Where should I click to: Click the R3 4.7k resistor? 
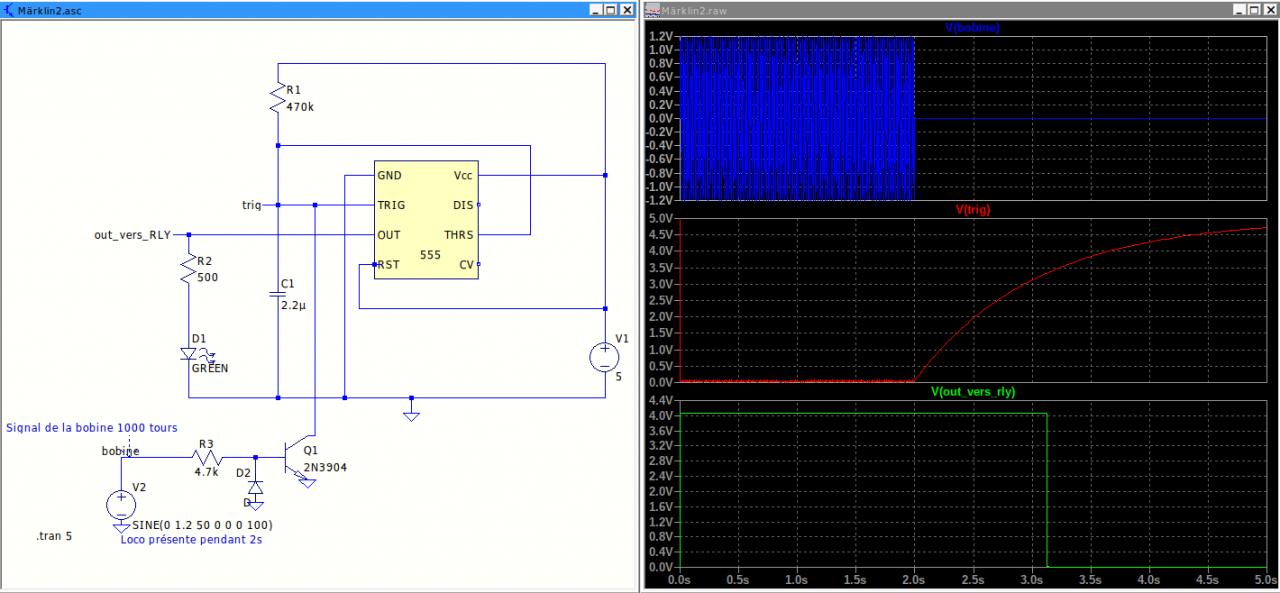pos(207,458)
